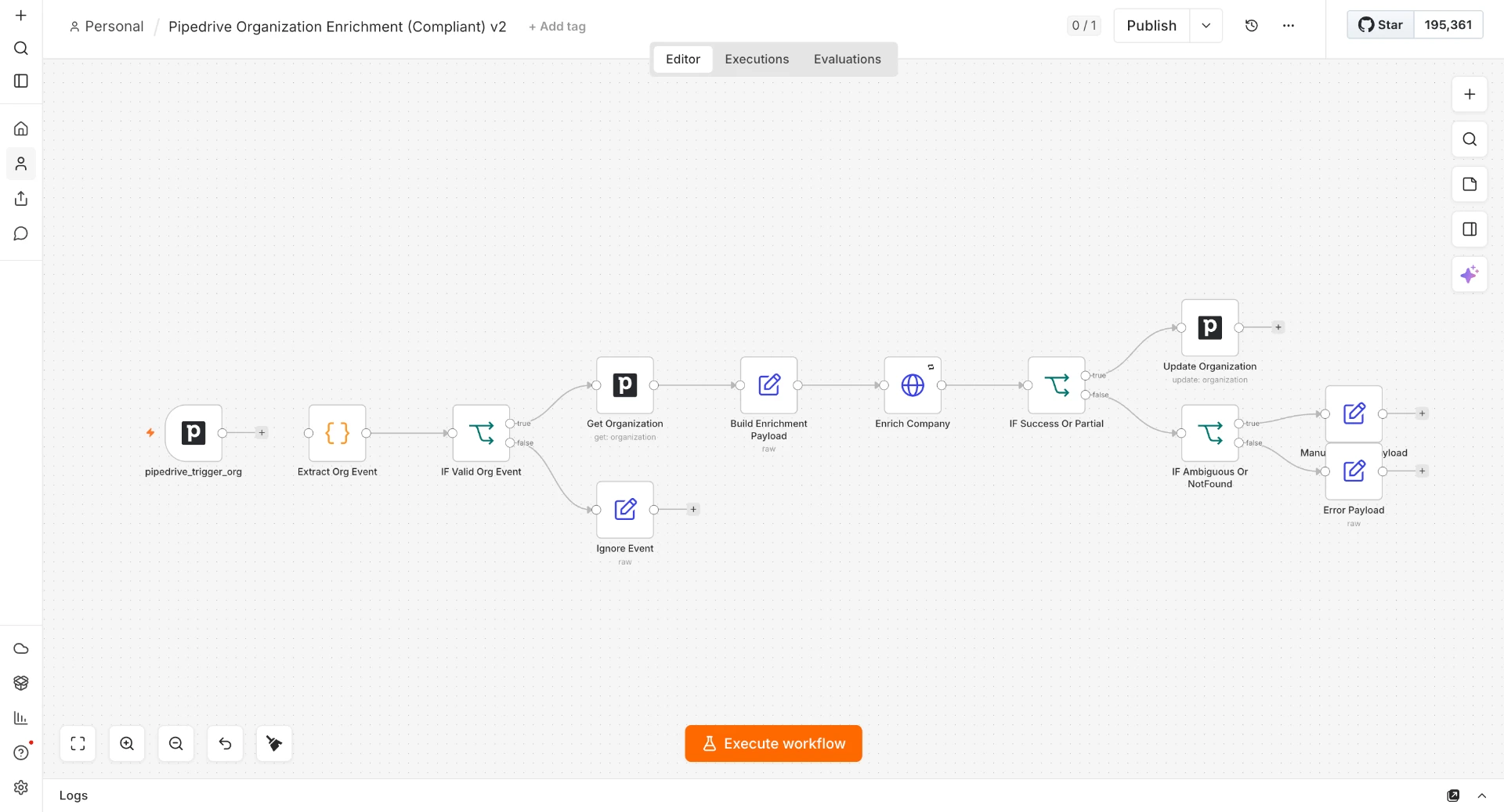Open workflow history clock icon
This screenshot has width=1504, height=812.
[x=1252, y=26]
